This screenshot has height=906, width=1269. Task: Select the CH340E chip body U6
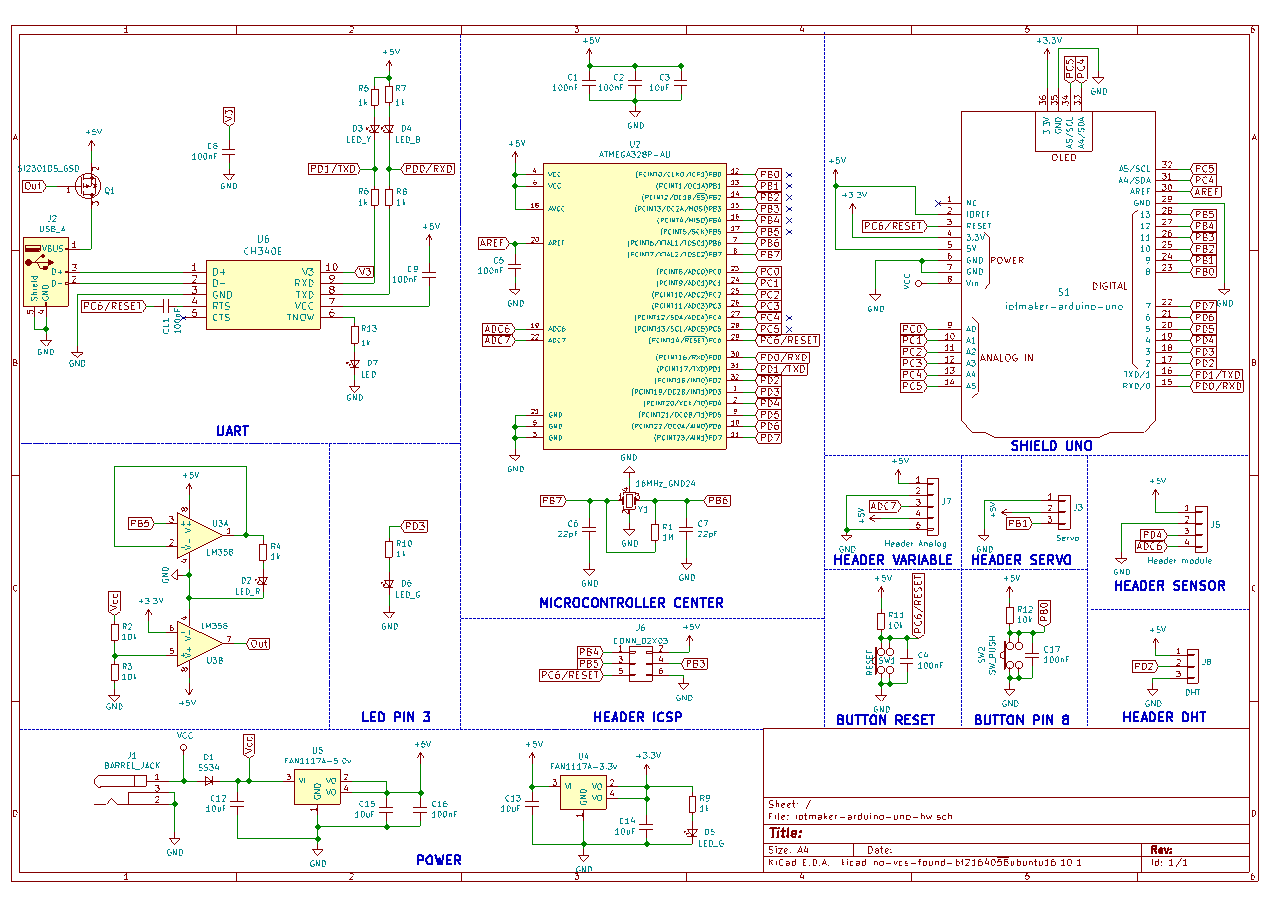263,293
